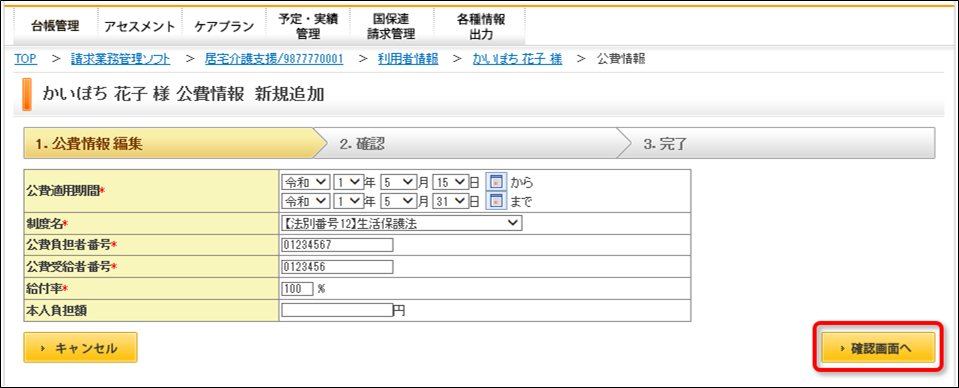Follow the 請求業務管理ソフト breadcrumb link
The image size is (959, 388).
120,59
